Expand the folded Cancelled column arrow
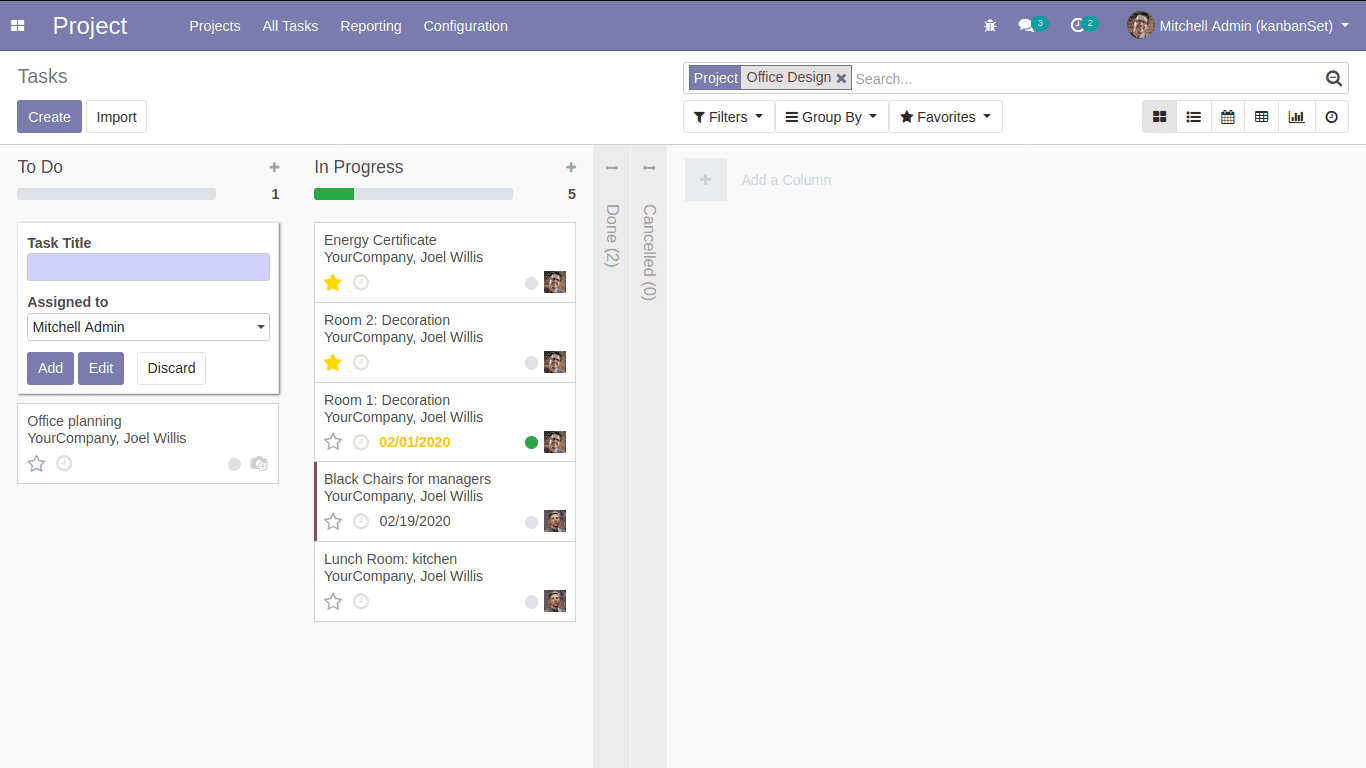The image size is (1366, 768). pyautogui.click(x=649, y=168)
